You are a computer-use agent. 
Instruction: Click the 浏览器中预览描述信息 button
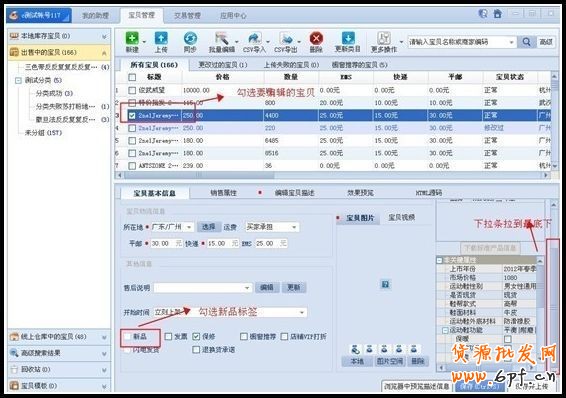click(417, 386)
